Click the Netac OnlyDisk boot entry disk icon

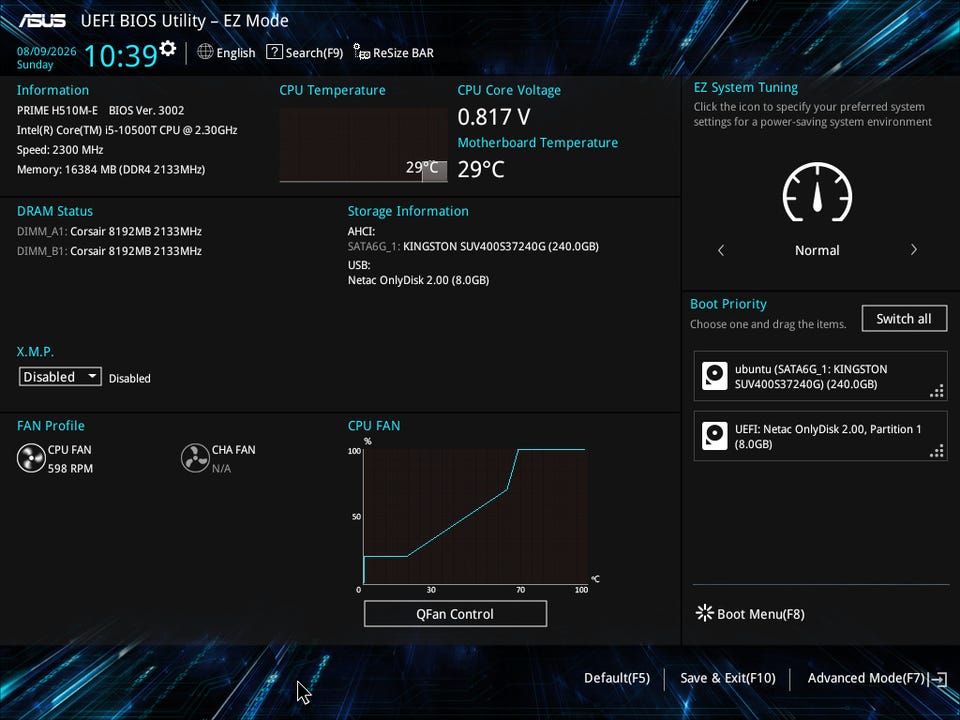pos(714,436)
